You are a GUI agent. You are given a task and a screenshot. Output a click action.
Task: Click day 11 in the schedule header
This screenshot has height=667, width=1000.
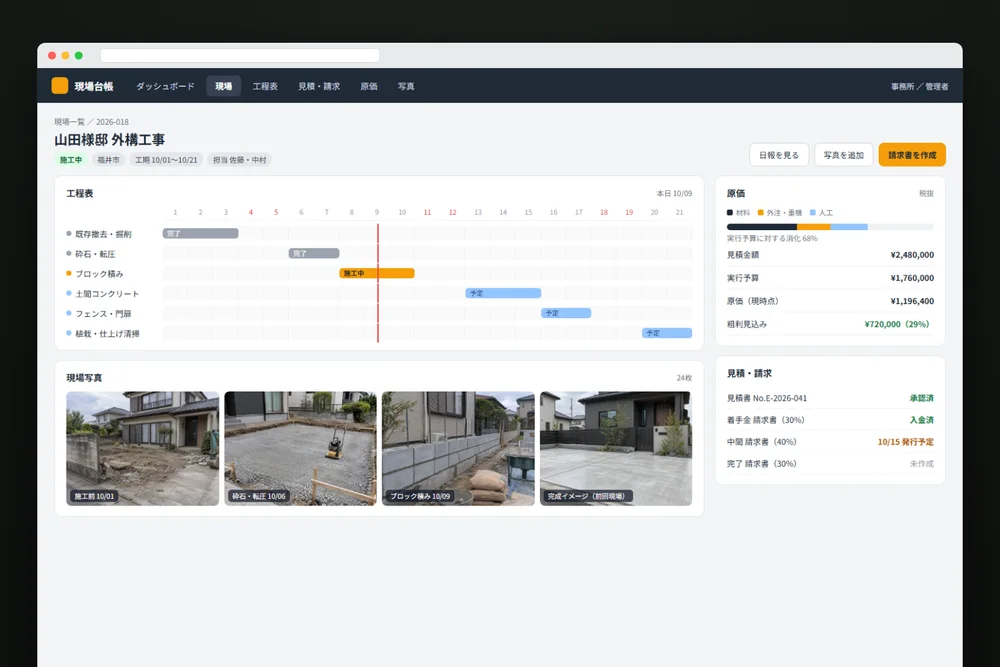pos(427,212)
